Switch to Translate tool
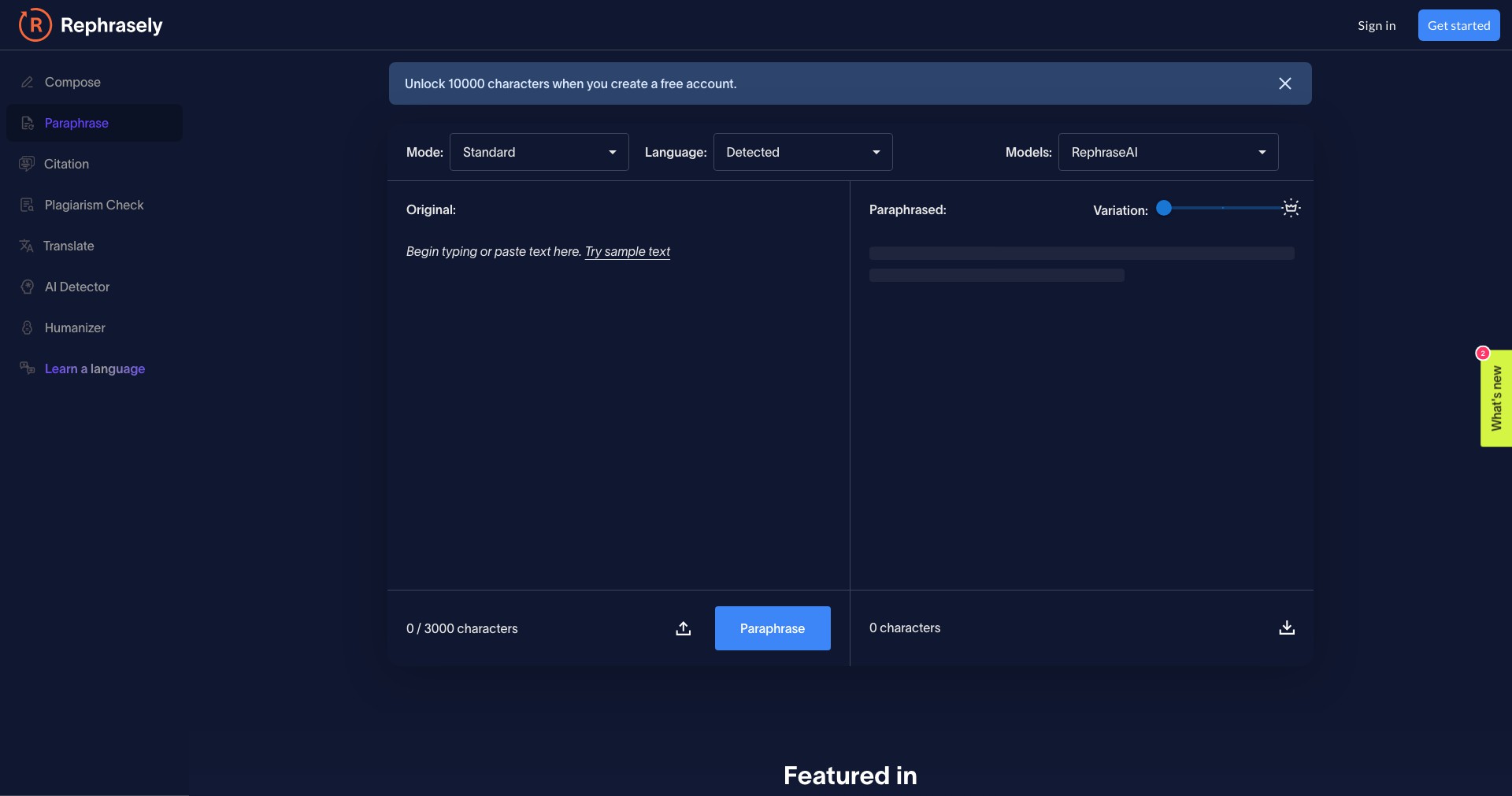Viewport: 1512px width, 796px height. (94, 246)
